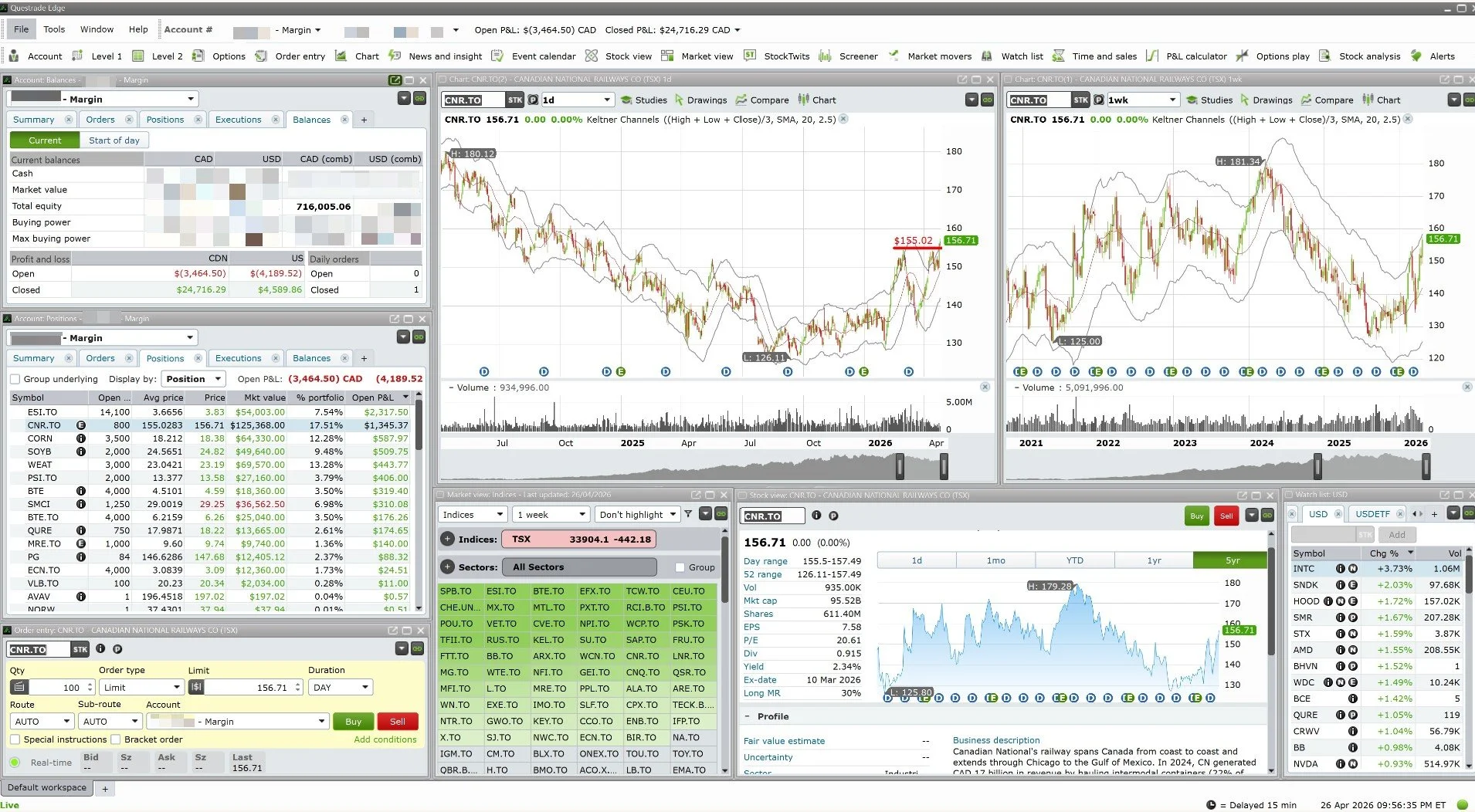The height and width of the screenshot is (812, 1475).
Task: Open the Window menu
Action: click(97, 29)
